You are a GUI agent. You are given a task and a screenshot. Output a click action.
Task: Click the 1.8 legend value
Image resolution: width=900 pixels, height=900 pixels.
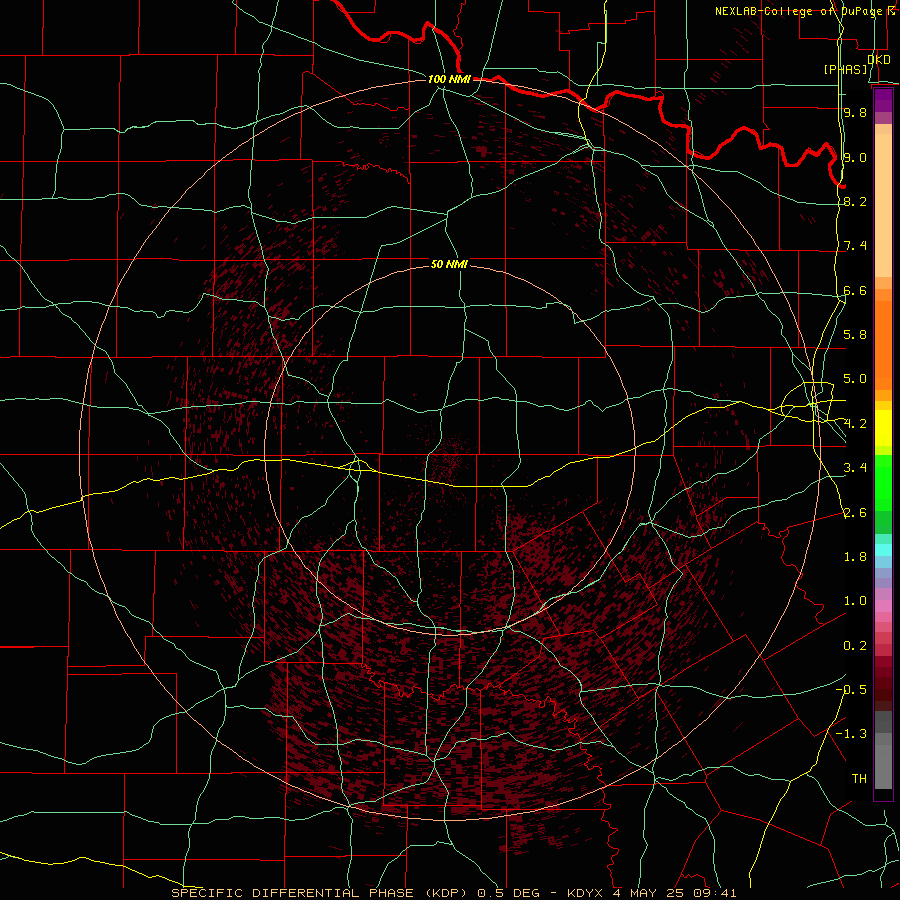click(x=855, y=557)
